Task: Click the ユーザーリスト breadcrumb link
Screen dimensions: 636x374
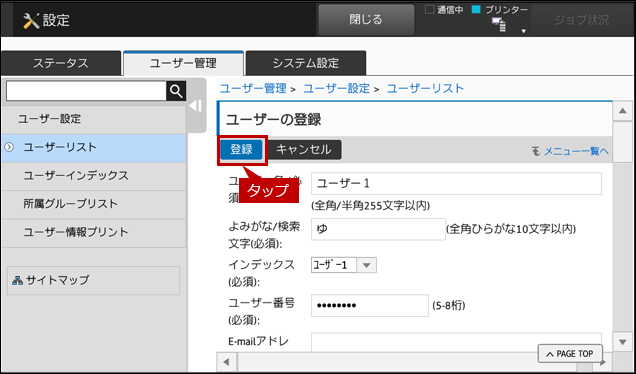Action: 425,88
